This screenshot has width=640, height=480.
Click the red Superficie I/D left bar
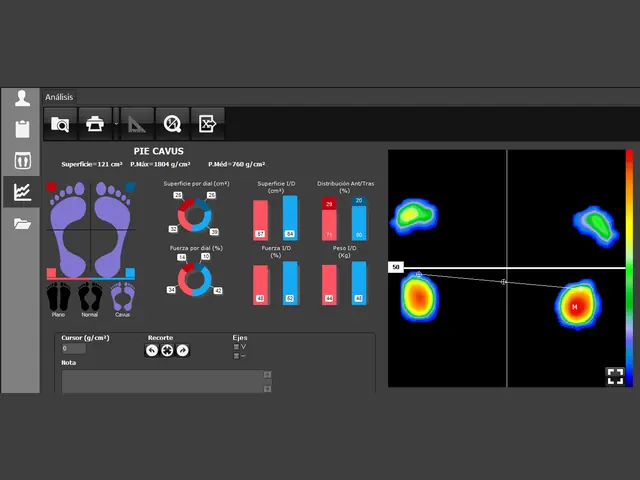[260, 220]
